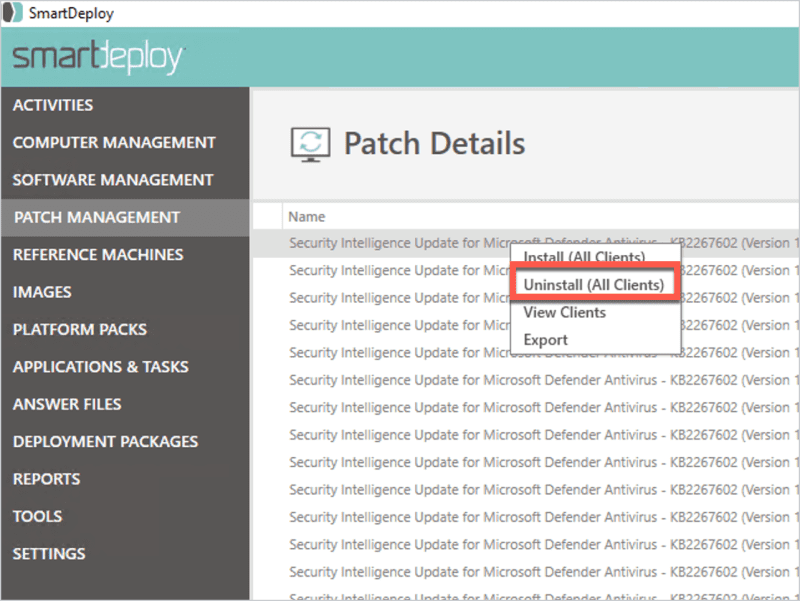Select the highlighted first Security Intelligence Update row
Image resolution: width=800 pixels, height=601 pixels.
pyautogui.click(x=526, y=243)
